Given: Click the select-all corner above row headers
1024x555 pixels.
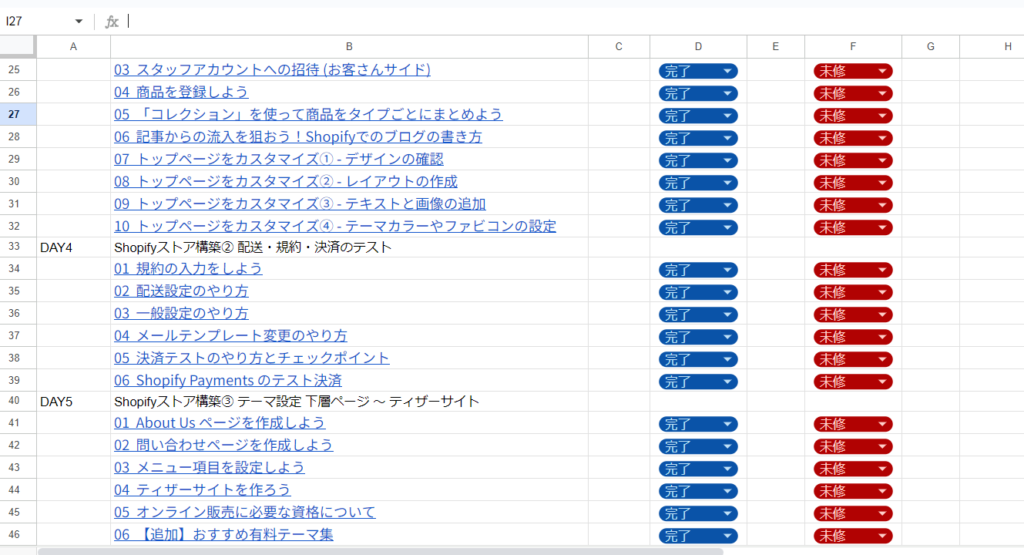Looking at the screenshot, I should (x=18, y=46).
